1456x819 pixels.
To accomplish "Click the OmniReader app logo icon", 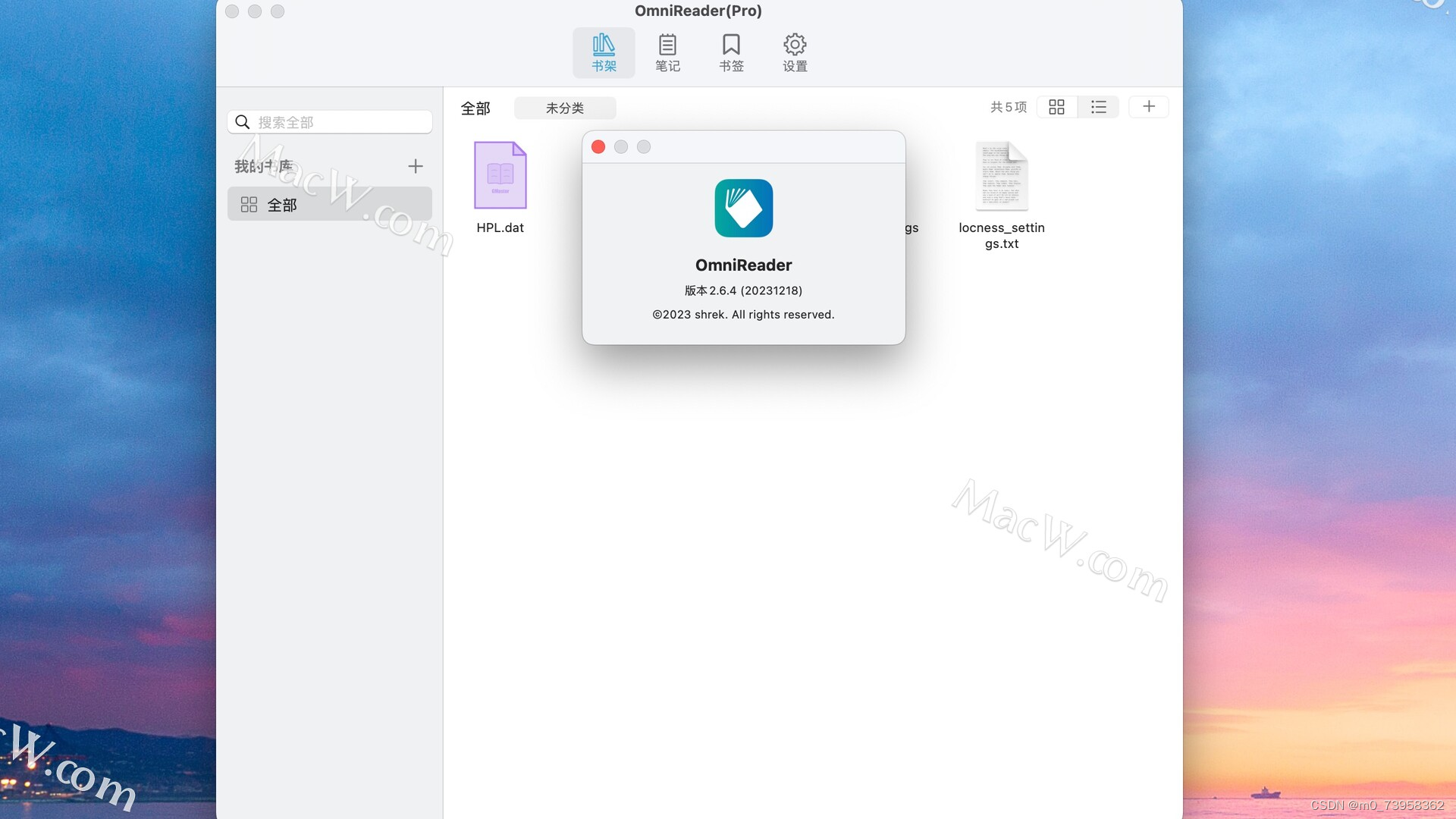I will (743, 209).
